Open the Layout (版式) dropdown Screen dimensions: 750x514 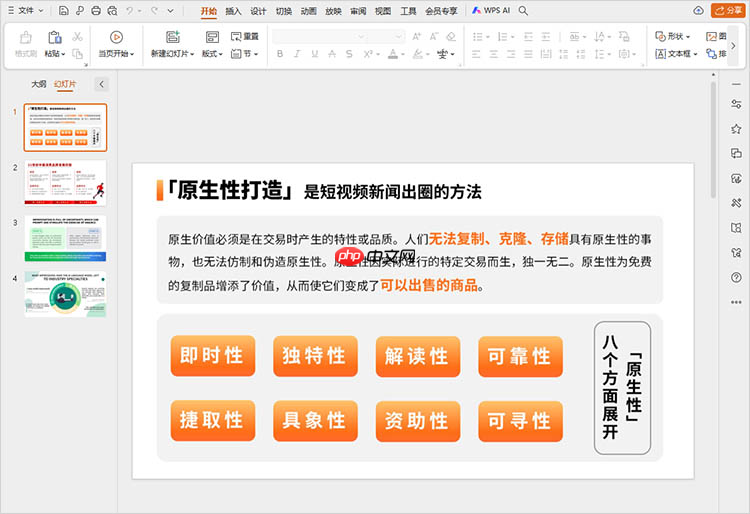tap(212, 54)
